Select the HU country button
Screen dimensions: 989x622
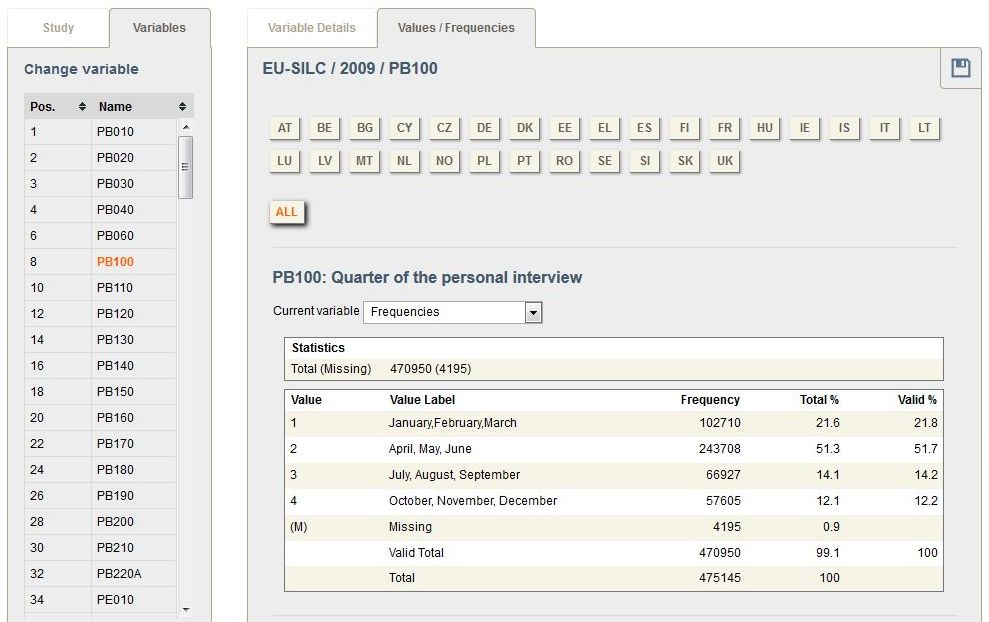764,127
